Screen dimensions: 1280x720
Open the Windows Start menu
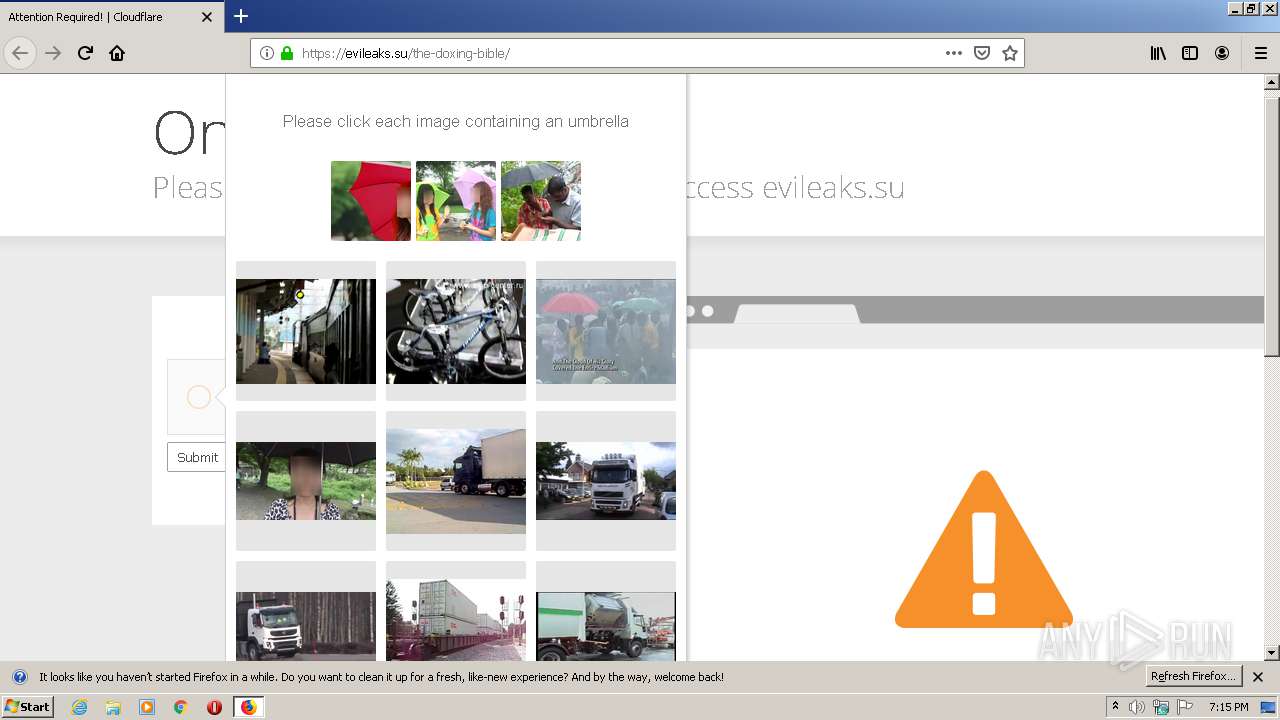[28, 707]
